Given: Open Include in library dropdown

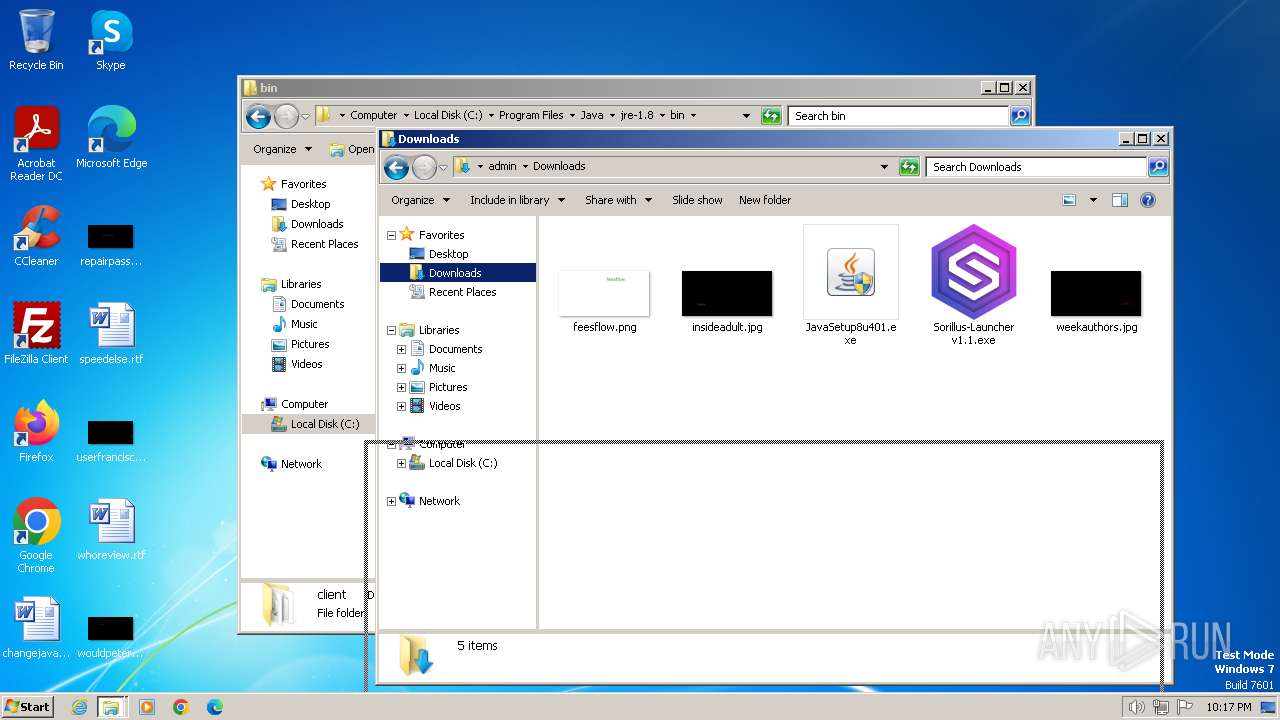Looking at the screenshot, I should tap(517, 200).
